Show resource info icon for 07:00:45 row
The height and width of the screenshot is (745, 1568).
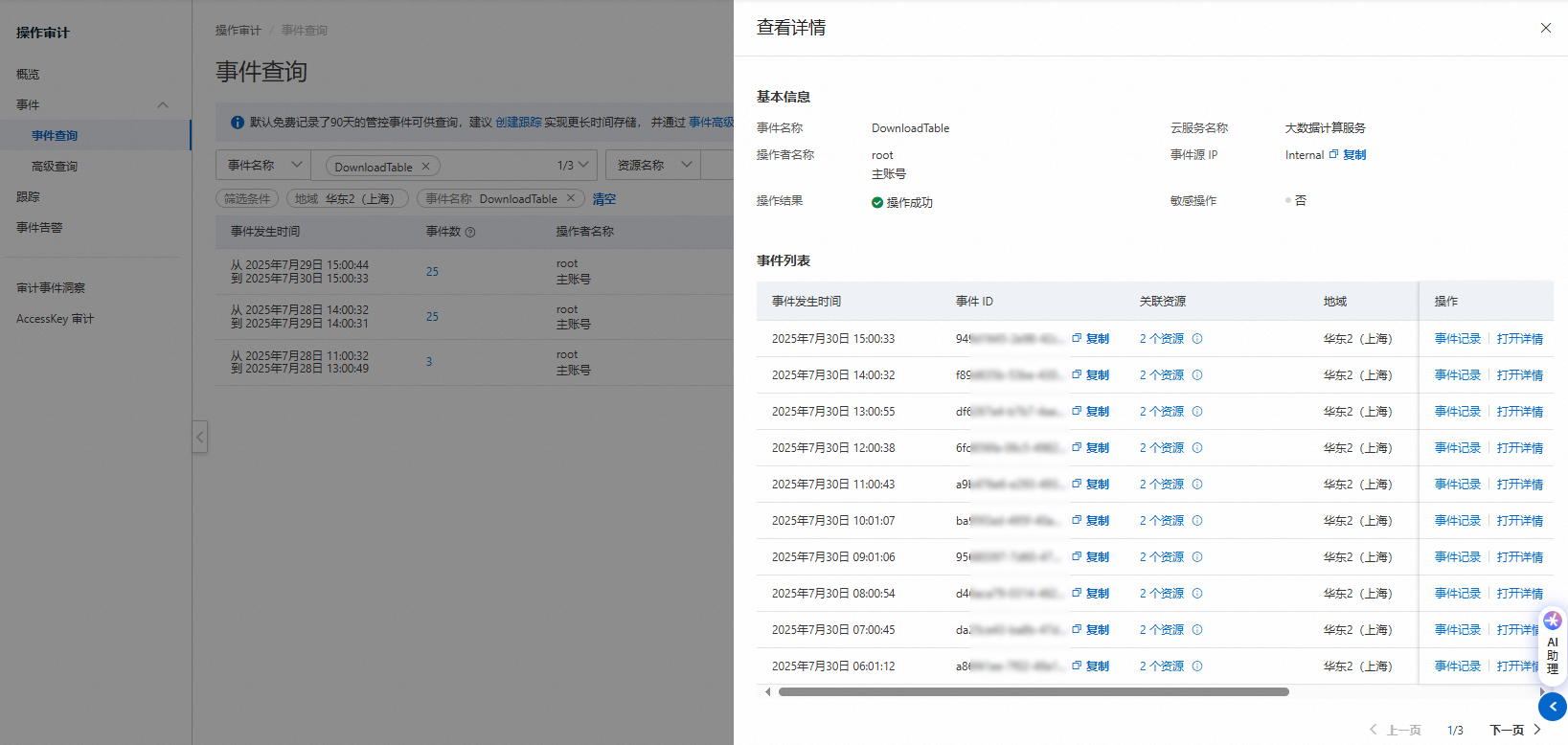coord(1197,629)
